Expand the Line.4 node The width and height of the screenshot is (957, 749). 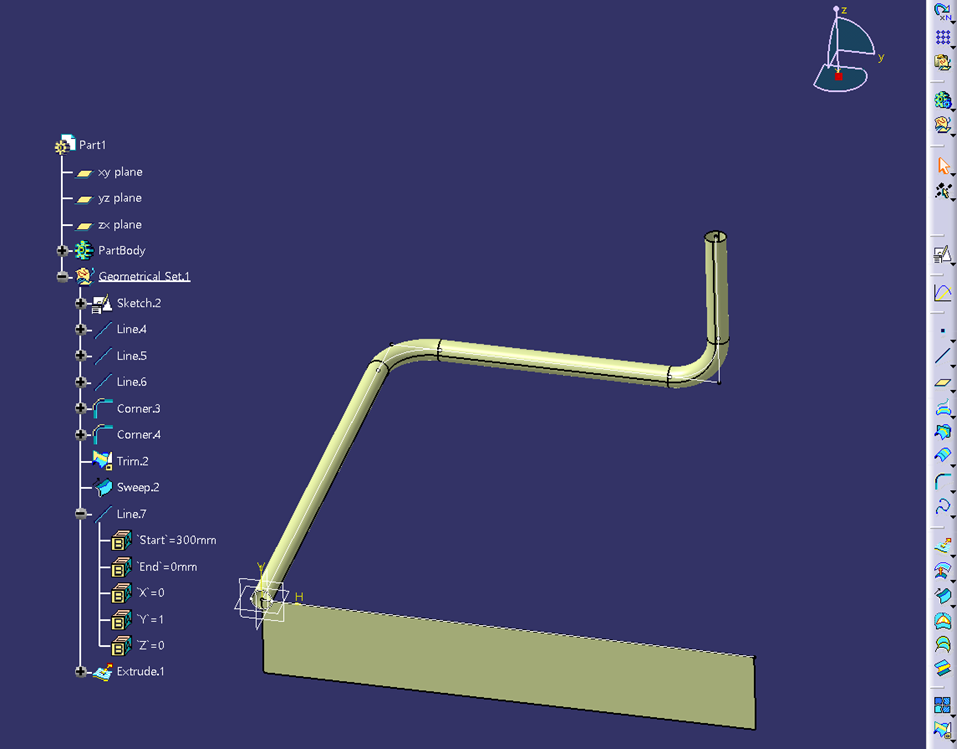[x=81, y=330]
